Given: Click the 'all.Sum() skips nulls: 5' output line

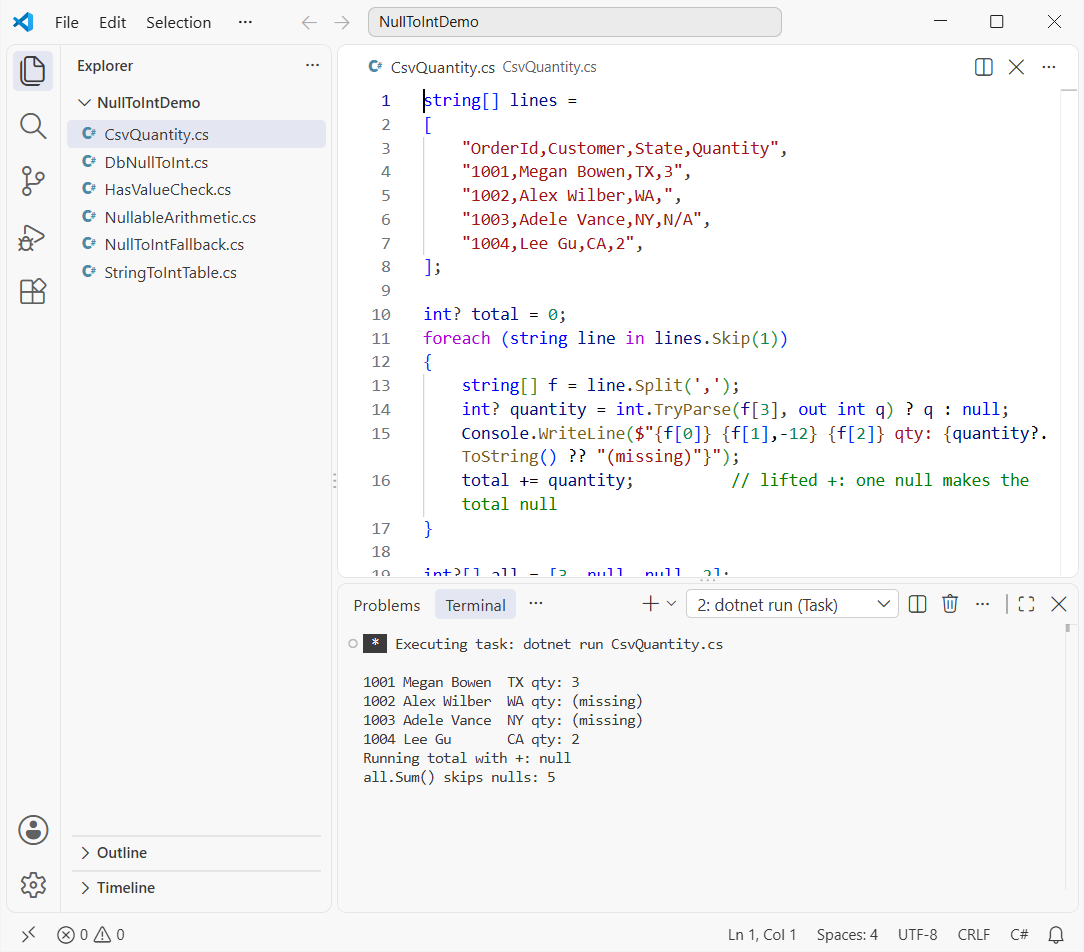Looking at the screenshot, I should [x=459, y=777].
